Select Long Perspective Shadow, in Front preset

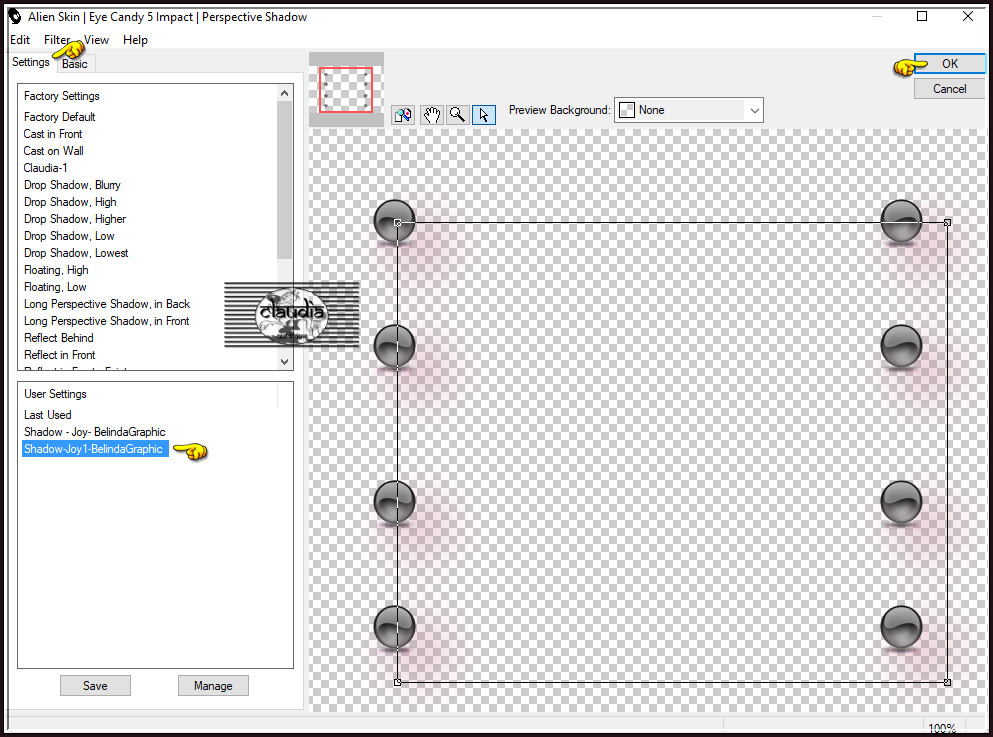[106, 322]
